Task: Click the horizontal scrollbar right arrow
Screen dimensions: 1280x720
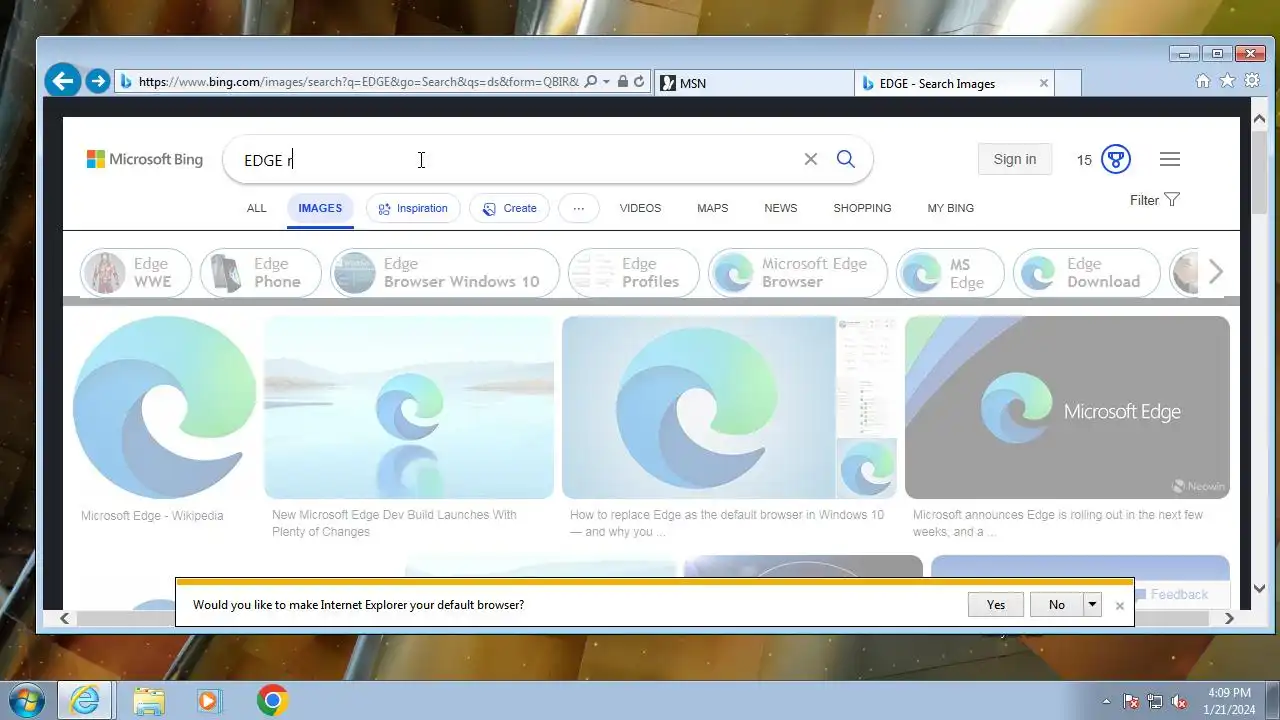Action: click(1231, 619)
